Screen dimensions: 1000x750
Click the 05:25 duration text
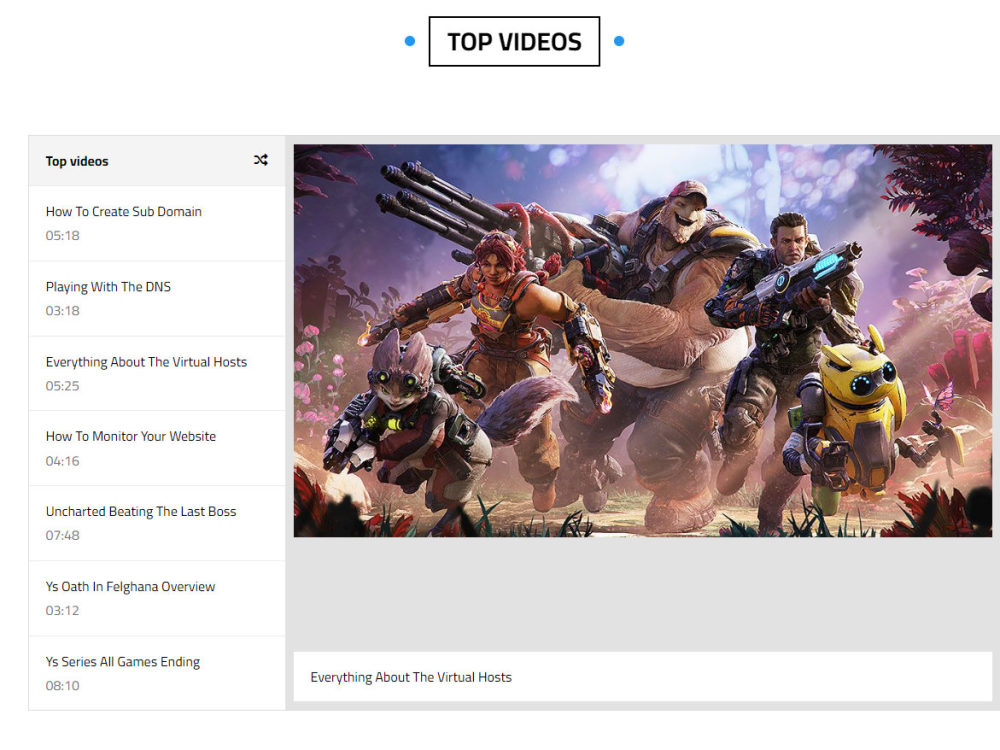(62, 386)
